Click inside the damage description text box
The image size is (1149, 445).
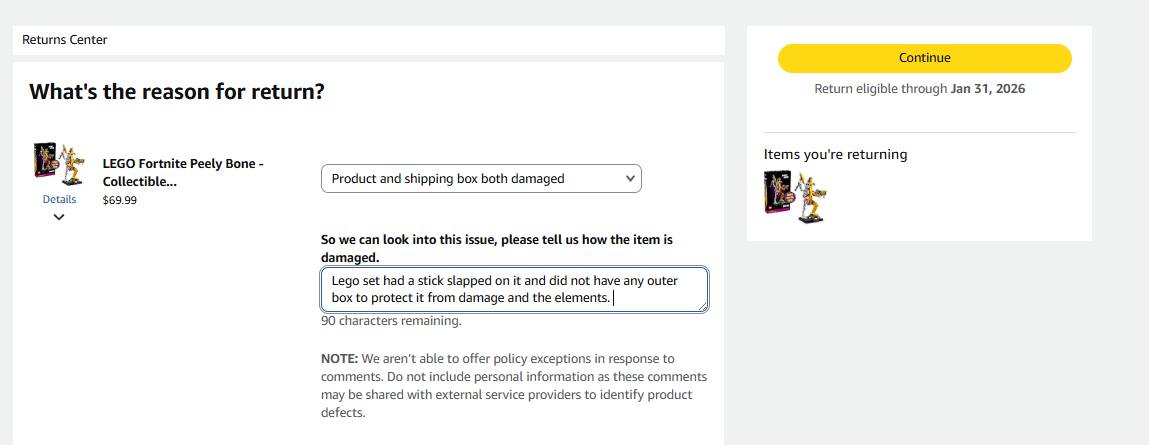[514, 290]
